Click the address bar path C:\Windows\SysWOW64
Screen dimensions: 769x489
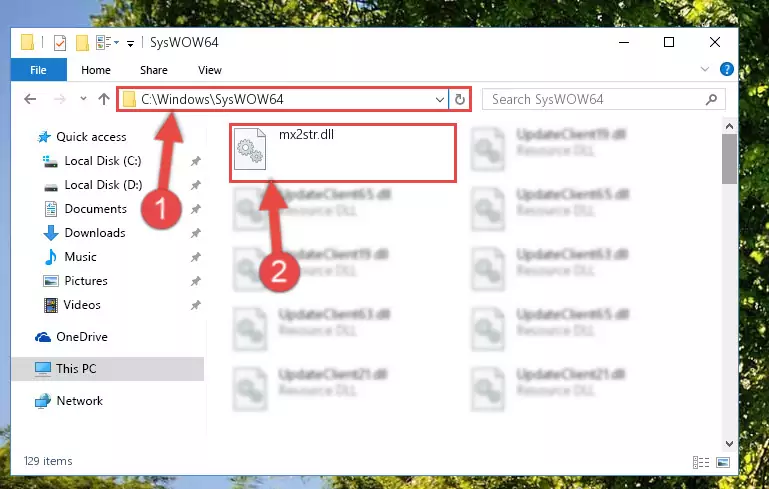click(x=212, y=100)
